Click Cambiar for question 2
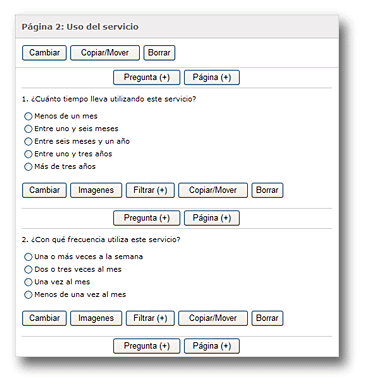369x384 pixels. pos(44,318)
